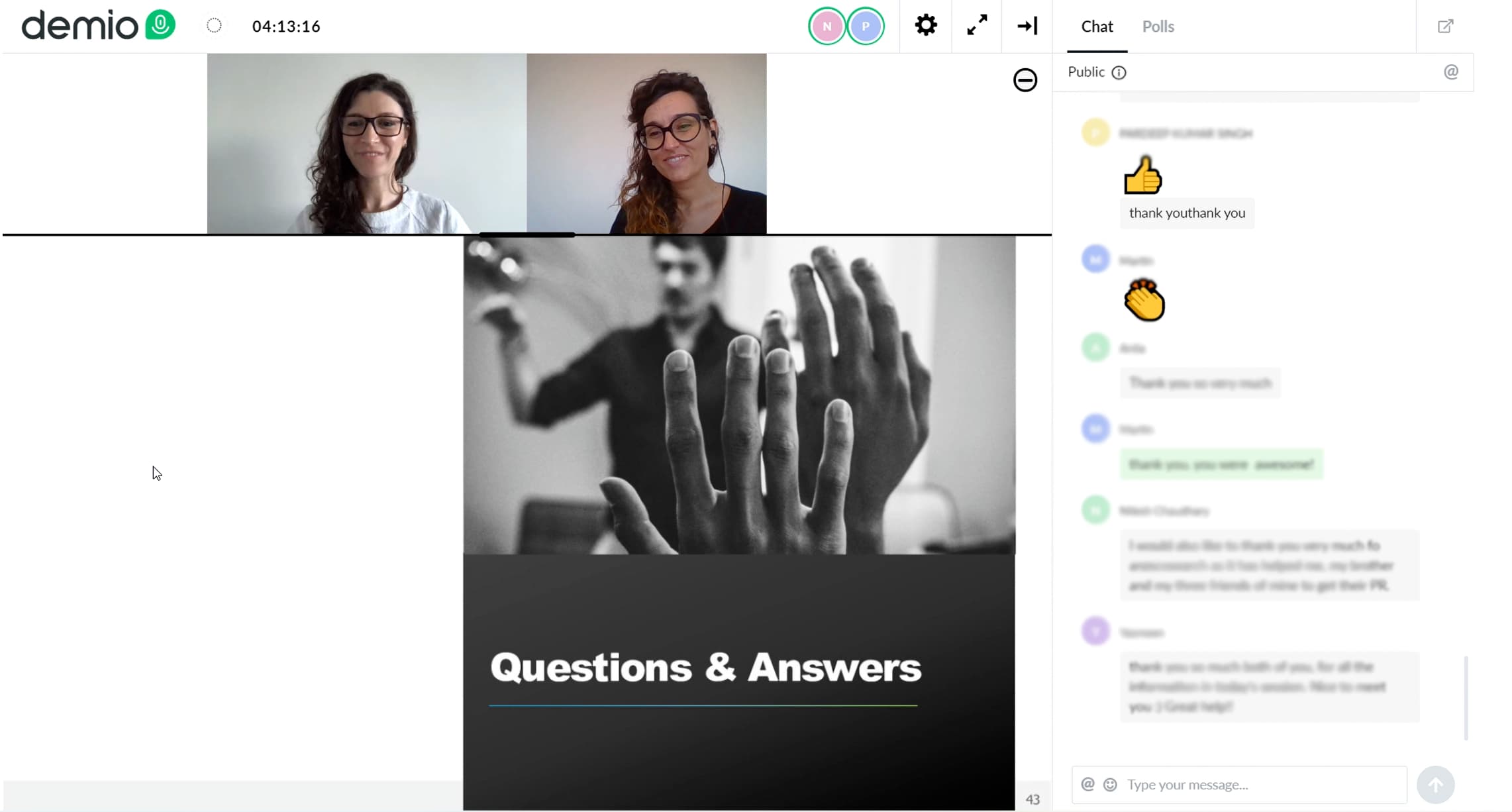
Task: Click the Public chat label
Action: tap(1085, 72)
